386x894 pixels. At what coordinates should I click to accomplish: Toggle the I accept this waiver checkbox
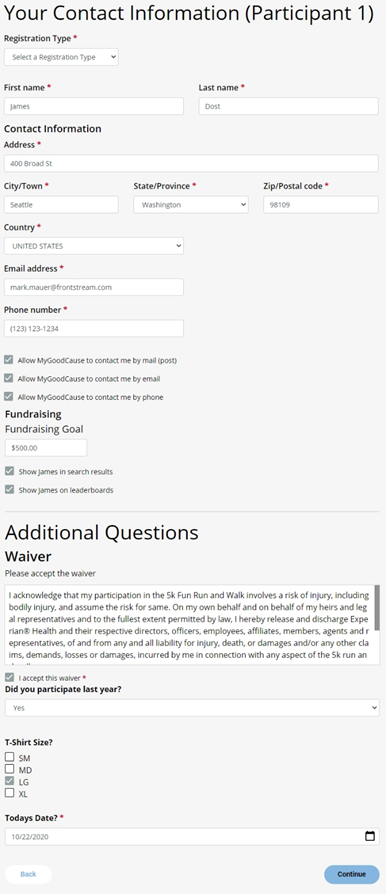[x=9, y=677]
